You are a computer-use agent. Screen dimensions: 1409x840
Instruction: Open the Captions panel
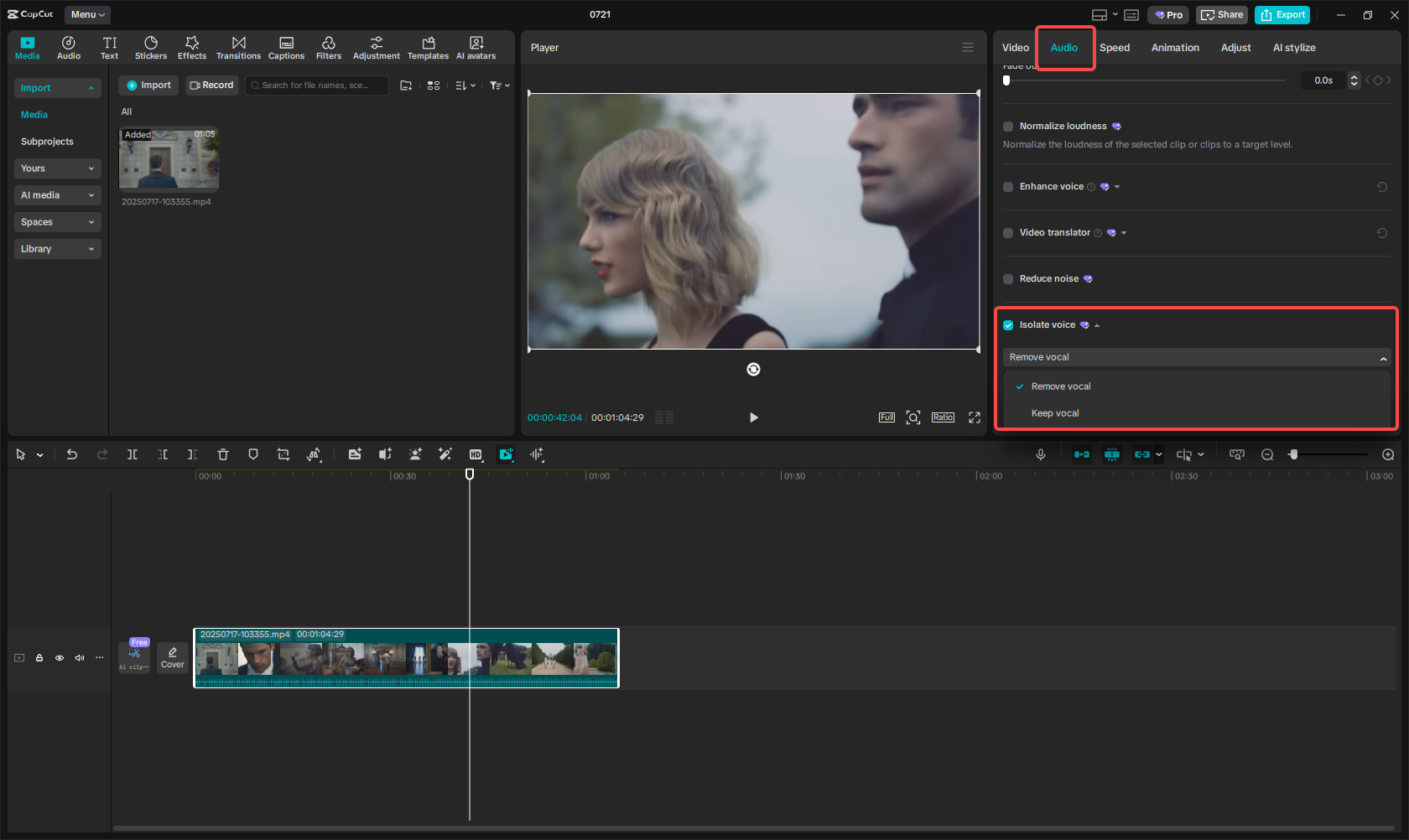click(x=286, y=47)
